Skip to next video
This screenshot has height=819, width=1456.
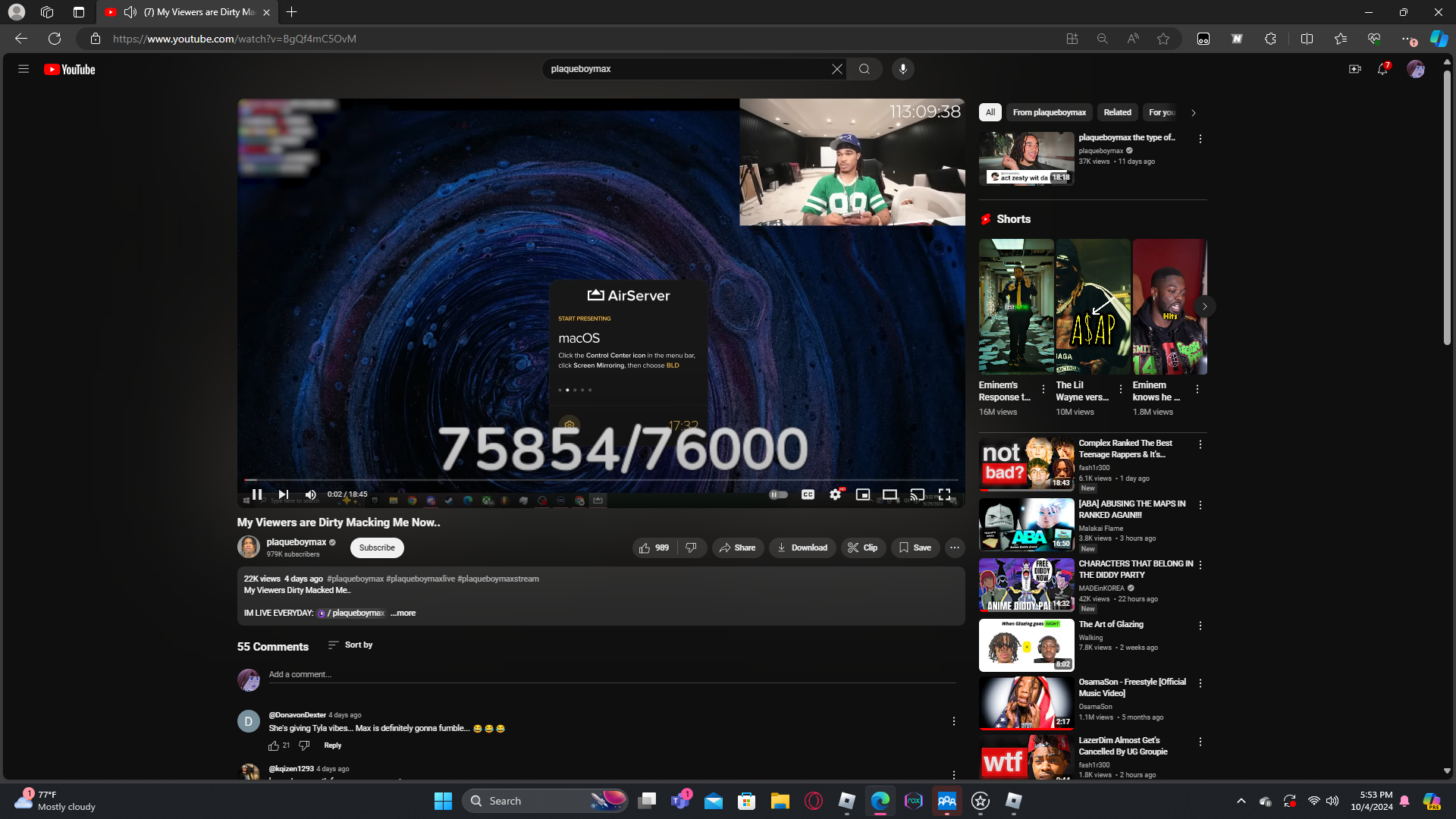[284, 494]
